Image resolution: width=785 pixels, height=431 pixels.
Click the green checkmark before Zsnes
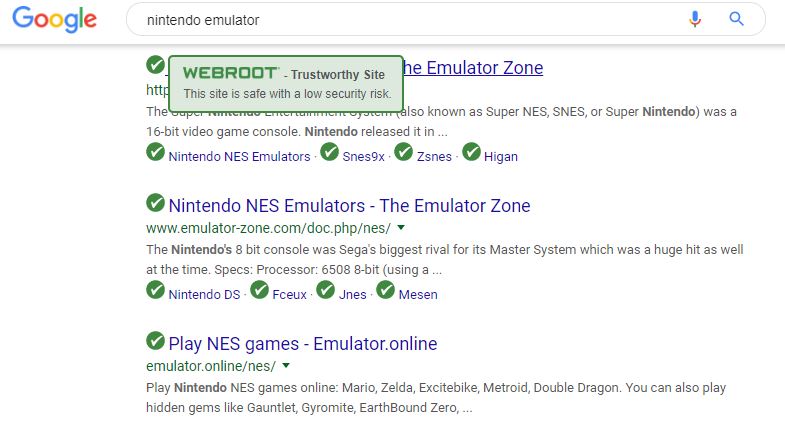coord(404,153)
